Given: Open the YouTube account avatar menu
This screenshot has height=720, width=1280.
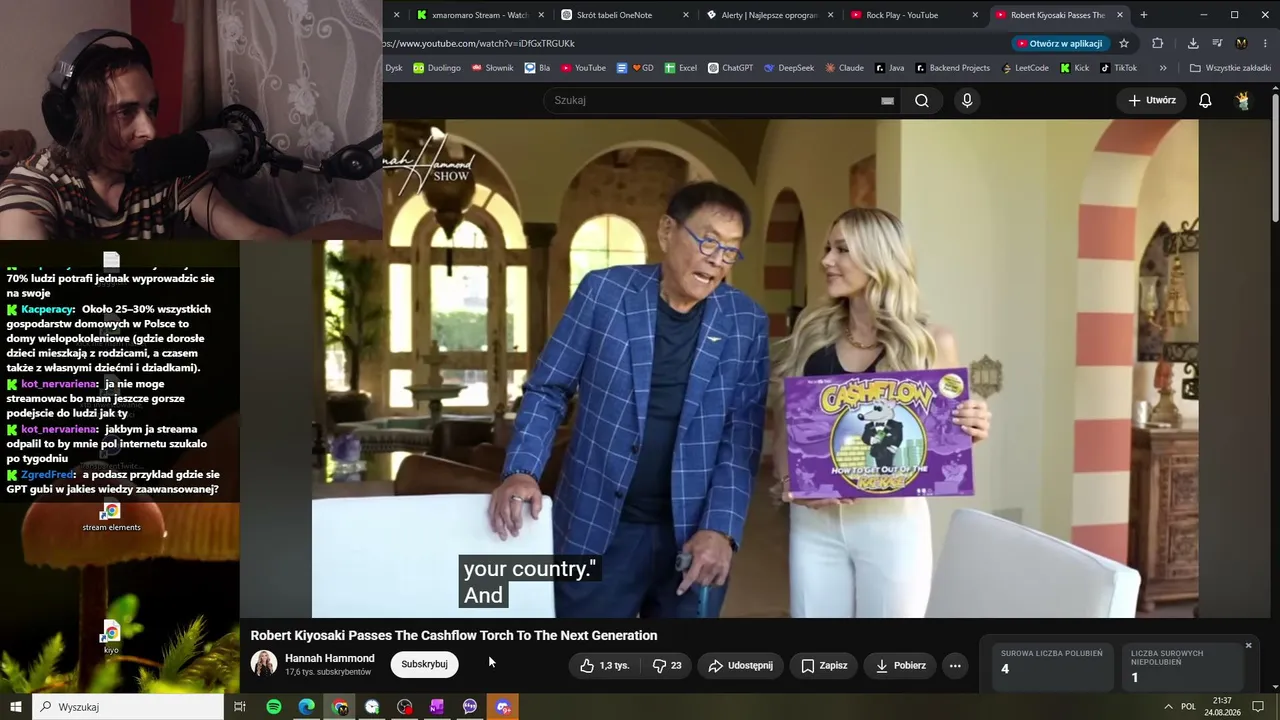Looking at the screenshot, I should [x=1243, y=100].
